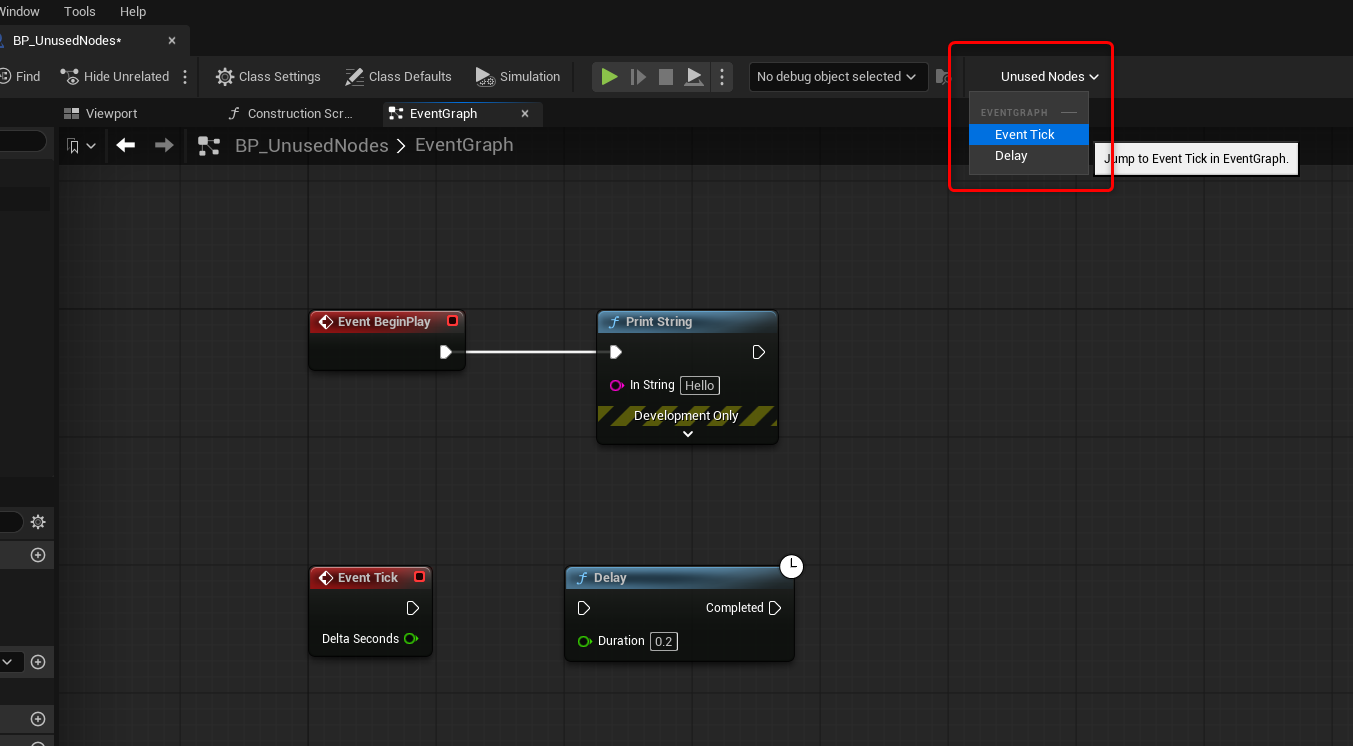Viewport: 1353px width, 746px height.
Task: Click the Stop simulation icon
Action: [x=666, y=77]
